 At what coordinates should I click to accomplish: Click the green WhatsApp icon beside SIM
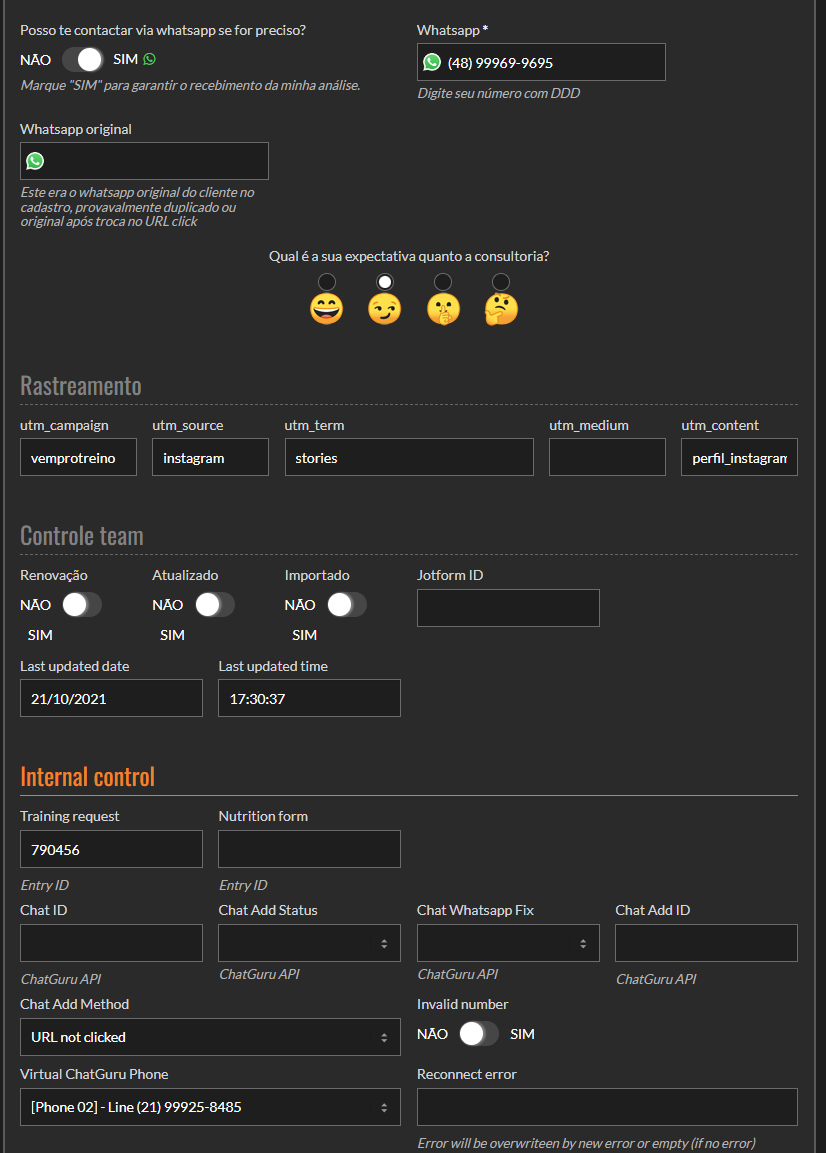149,59
